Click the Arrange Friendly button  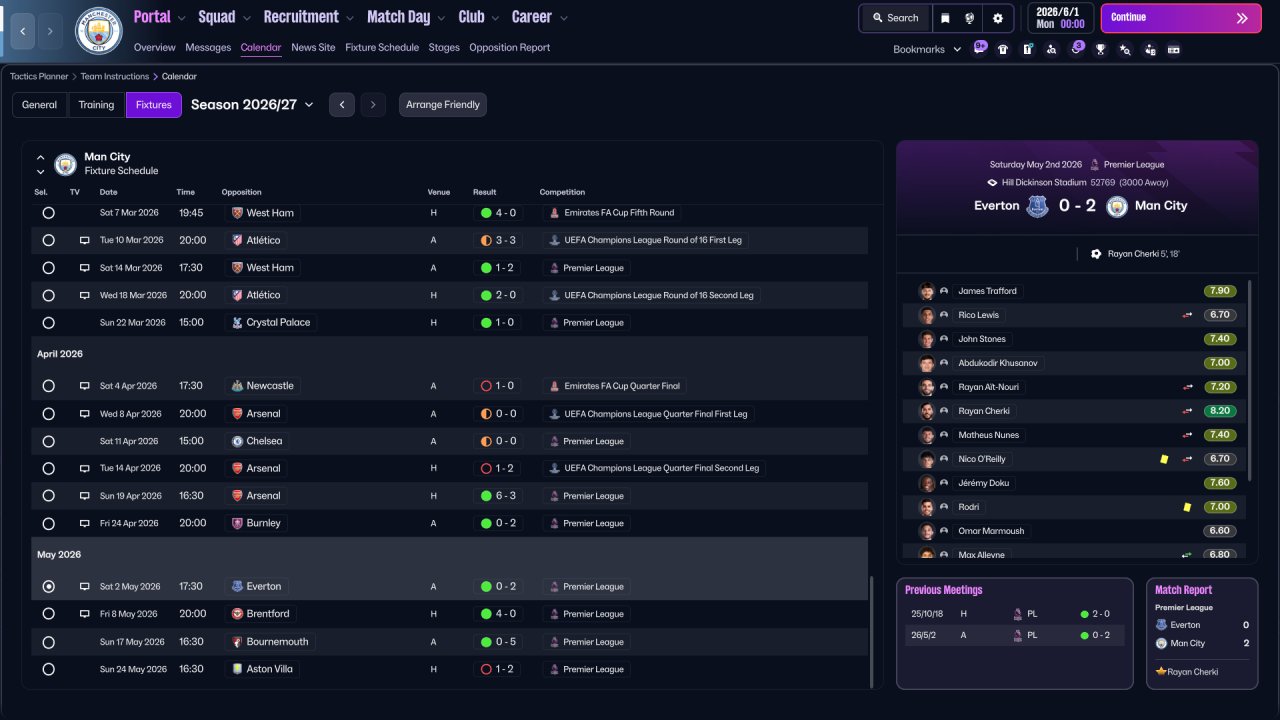click(443, 105)
